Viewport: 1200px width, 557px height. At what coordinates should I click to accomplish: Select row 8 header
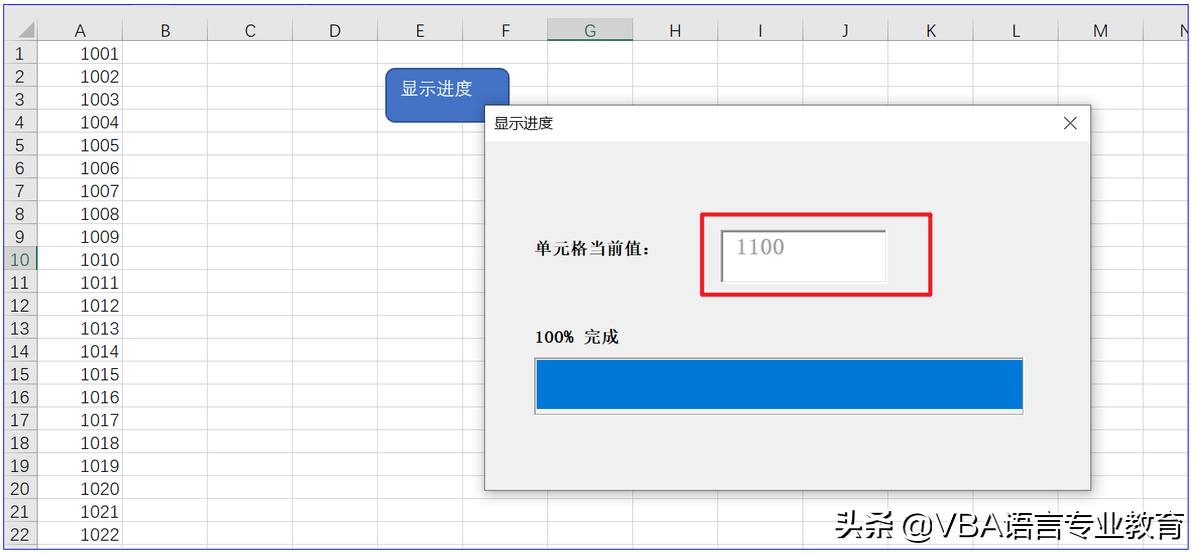click(x=21, y=214)
